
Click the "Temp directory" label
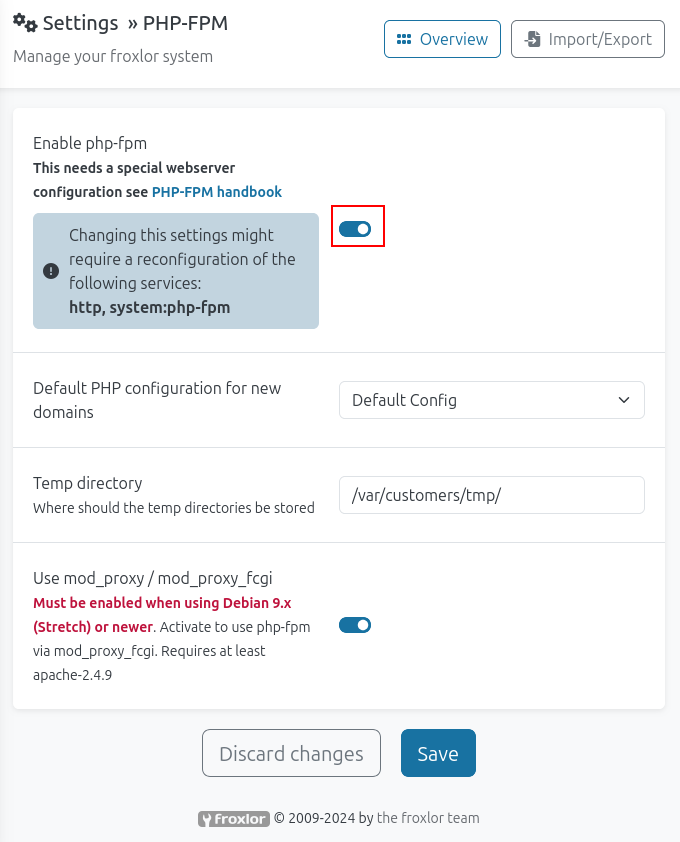pos(88,483)
